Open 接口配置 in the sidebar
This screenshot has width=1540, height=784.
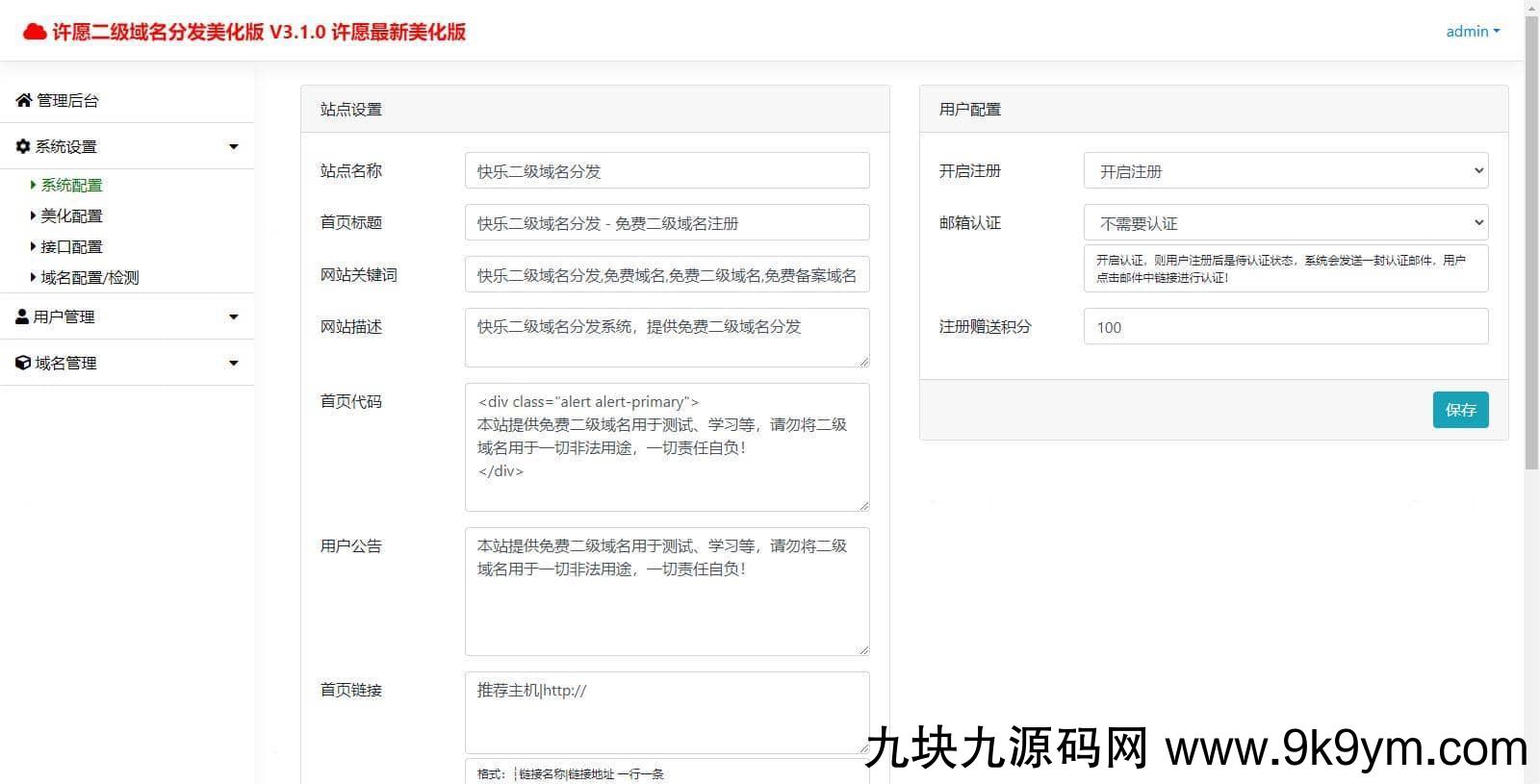(71, 246)
